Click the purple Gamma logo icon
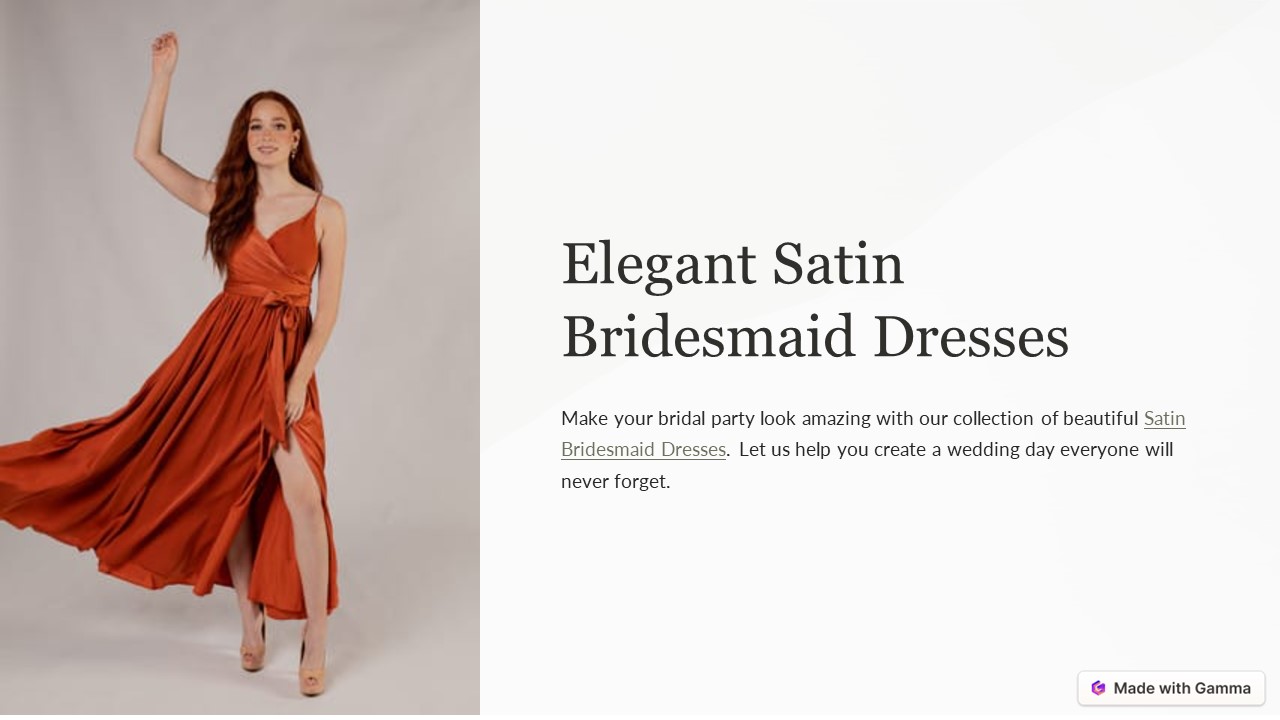The width and height of the screenshot is (1280, 720). coord(1098,688)
